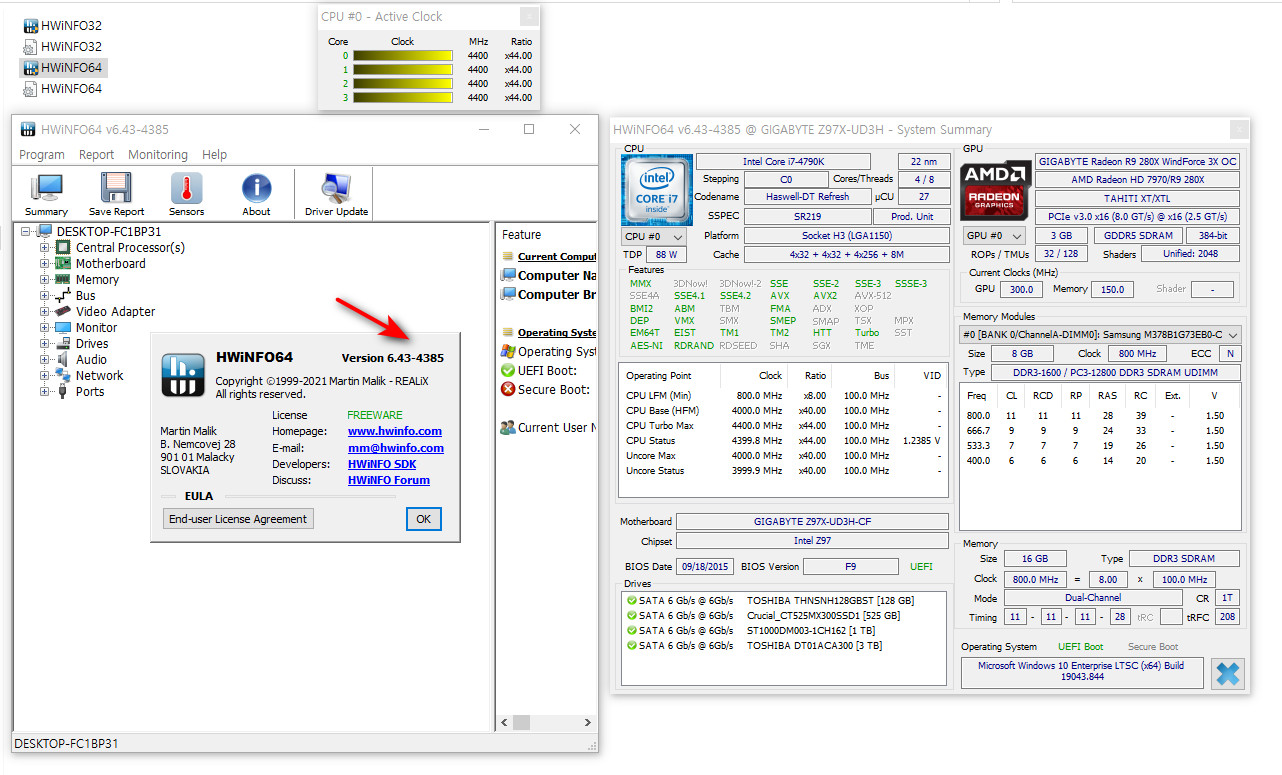This screenshot has width=1282, height=775.
Task: Open the GPU #0 selector dropdown
Action: (x=994, y=236)
